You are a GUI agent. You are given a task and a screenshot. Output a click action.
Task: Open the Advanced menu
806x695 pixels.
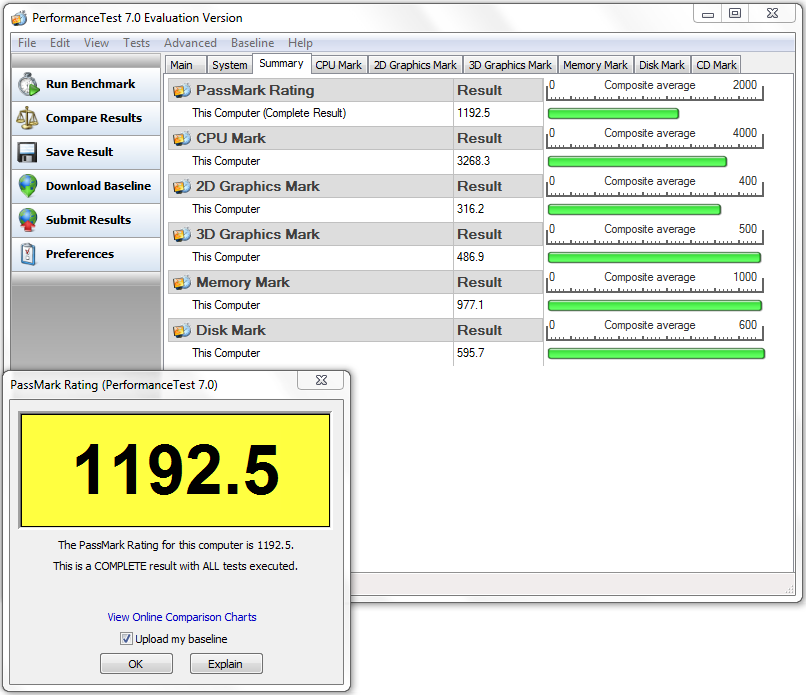(190, 43)
